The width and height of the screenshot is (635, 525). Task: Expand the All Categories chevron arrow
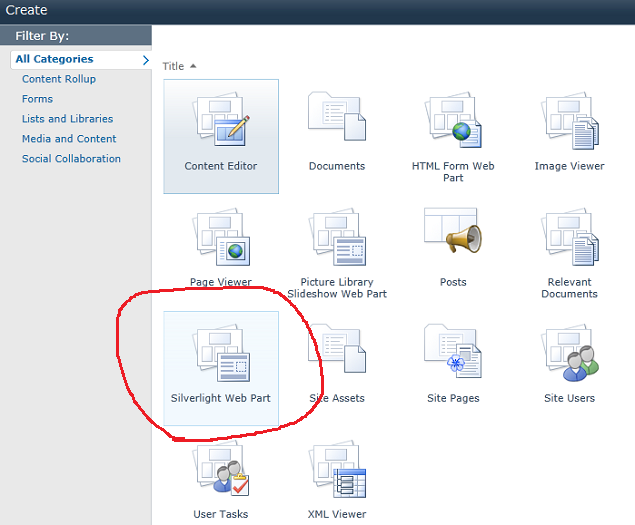[146, 60]
